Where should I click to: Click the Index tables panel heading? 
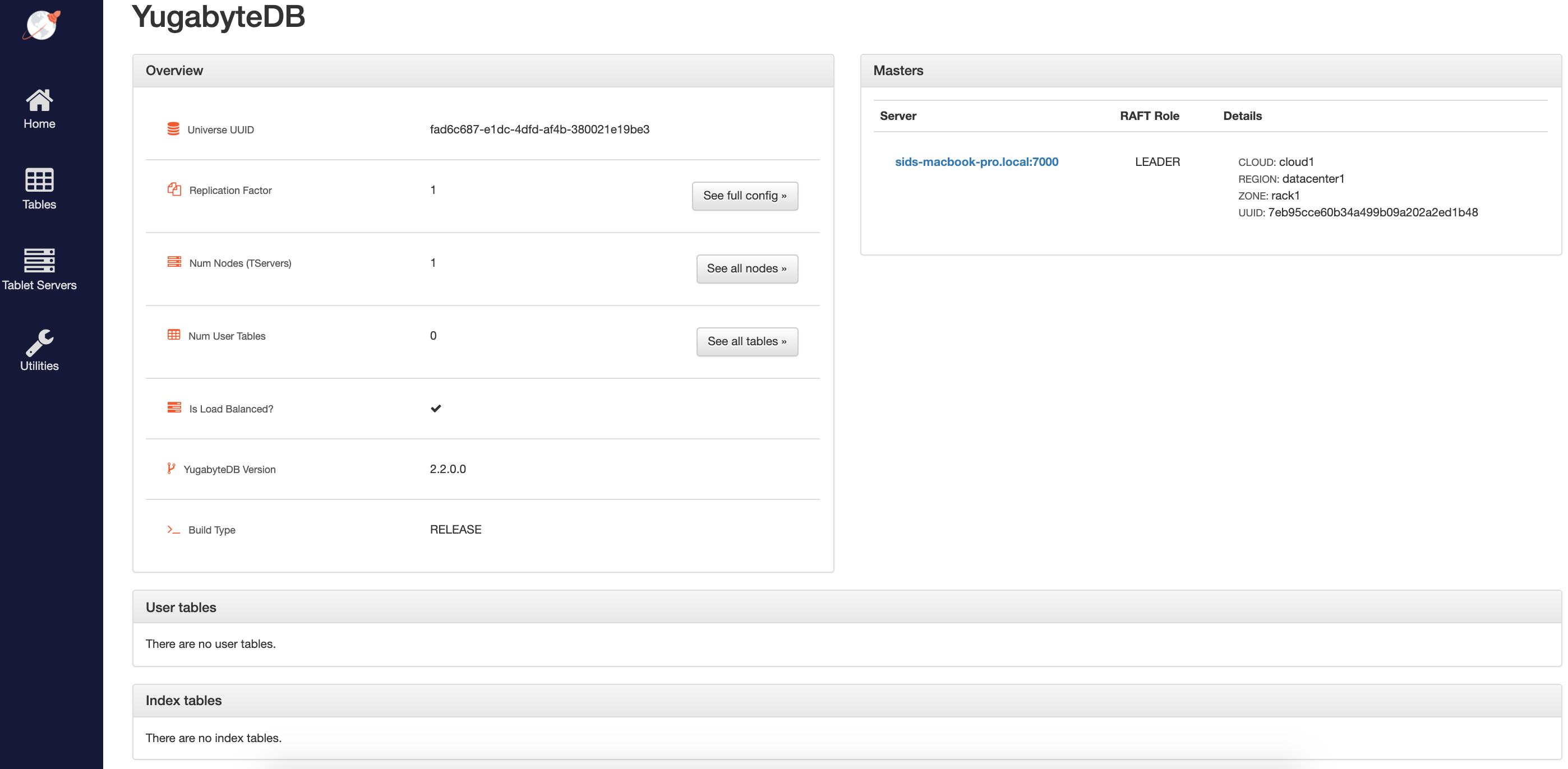click(183, 700)
